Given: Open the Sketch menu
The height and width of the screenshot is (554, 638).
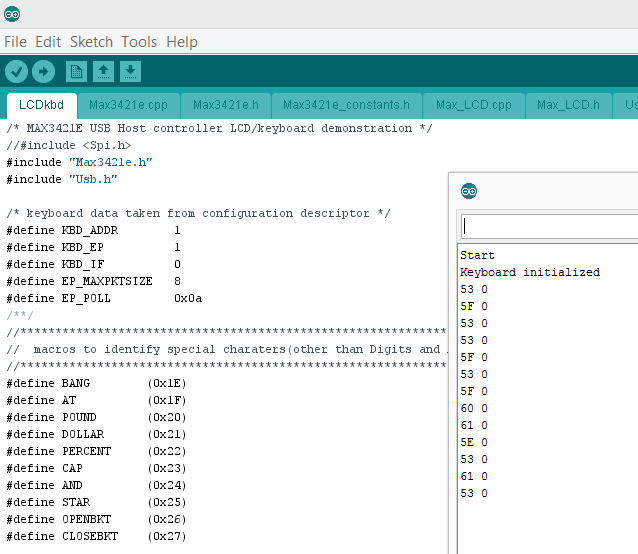Looking at the screenshot, I should click(x=91, y=42).
